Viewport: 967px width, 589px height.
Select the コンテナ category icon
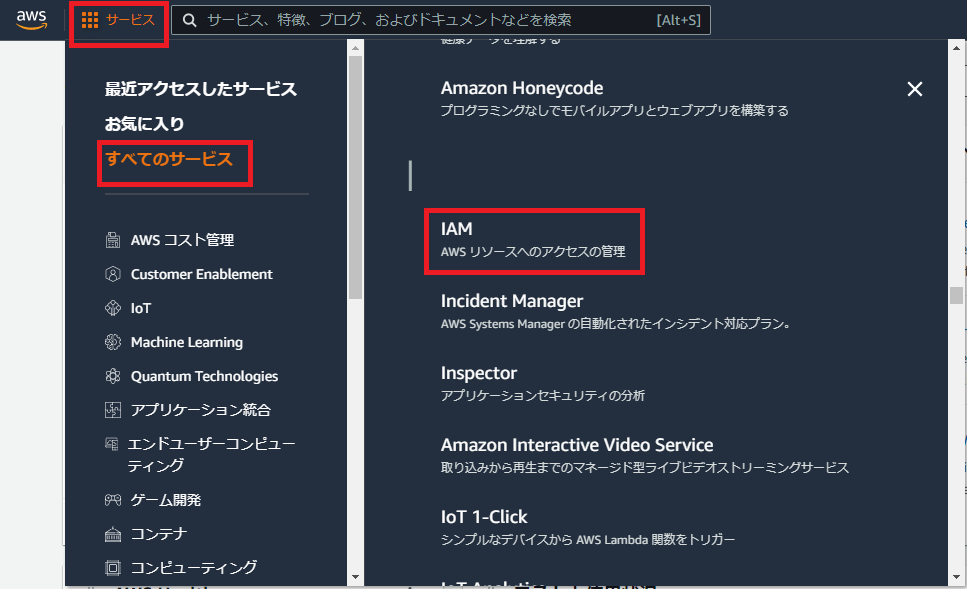(113, 534)
